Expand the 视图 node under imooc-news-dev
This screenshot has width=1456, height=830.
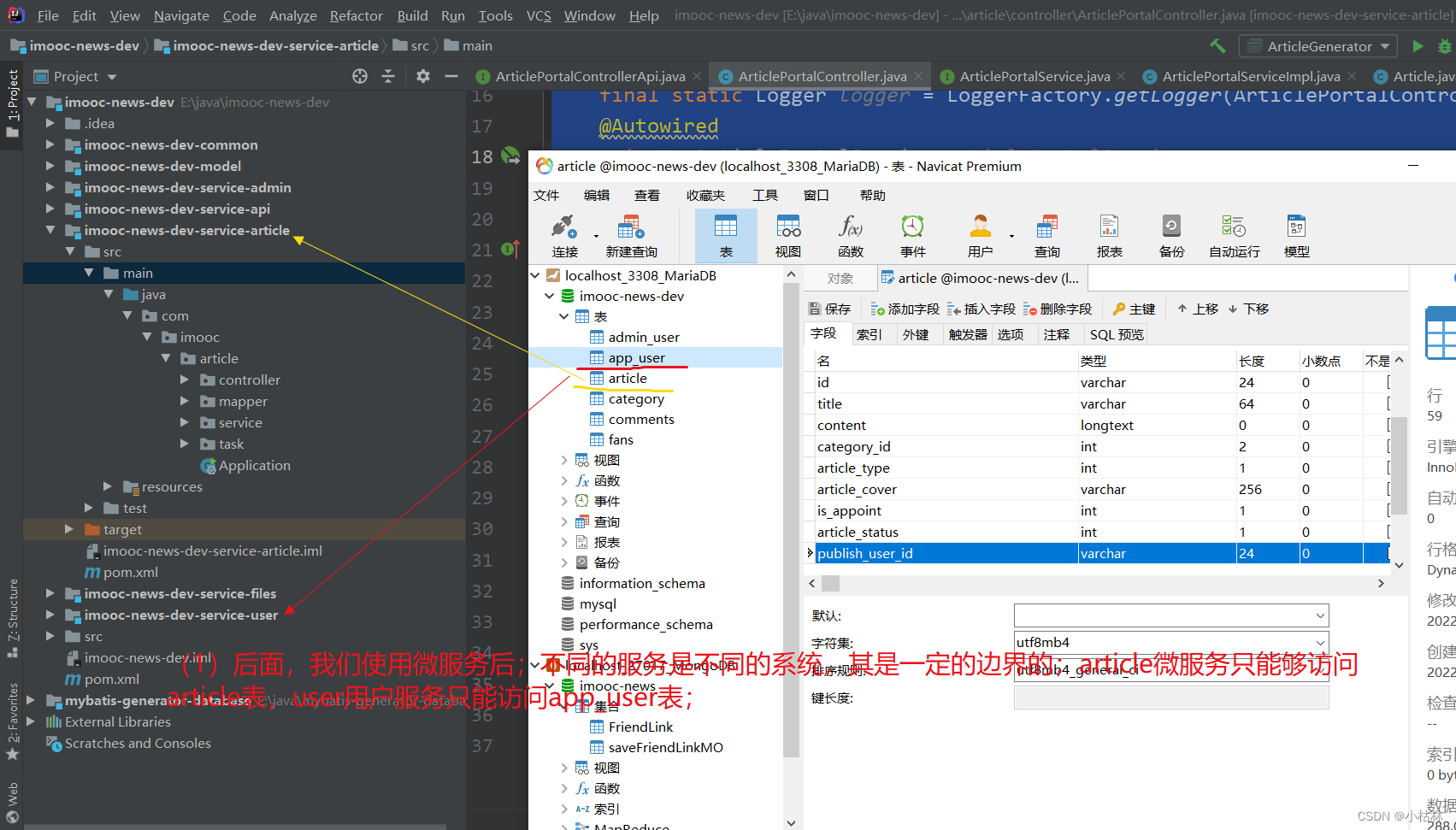564,460
